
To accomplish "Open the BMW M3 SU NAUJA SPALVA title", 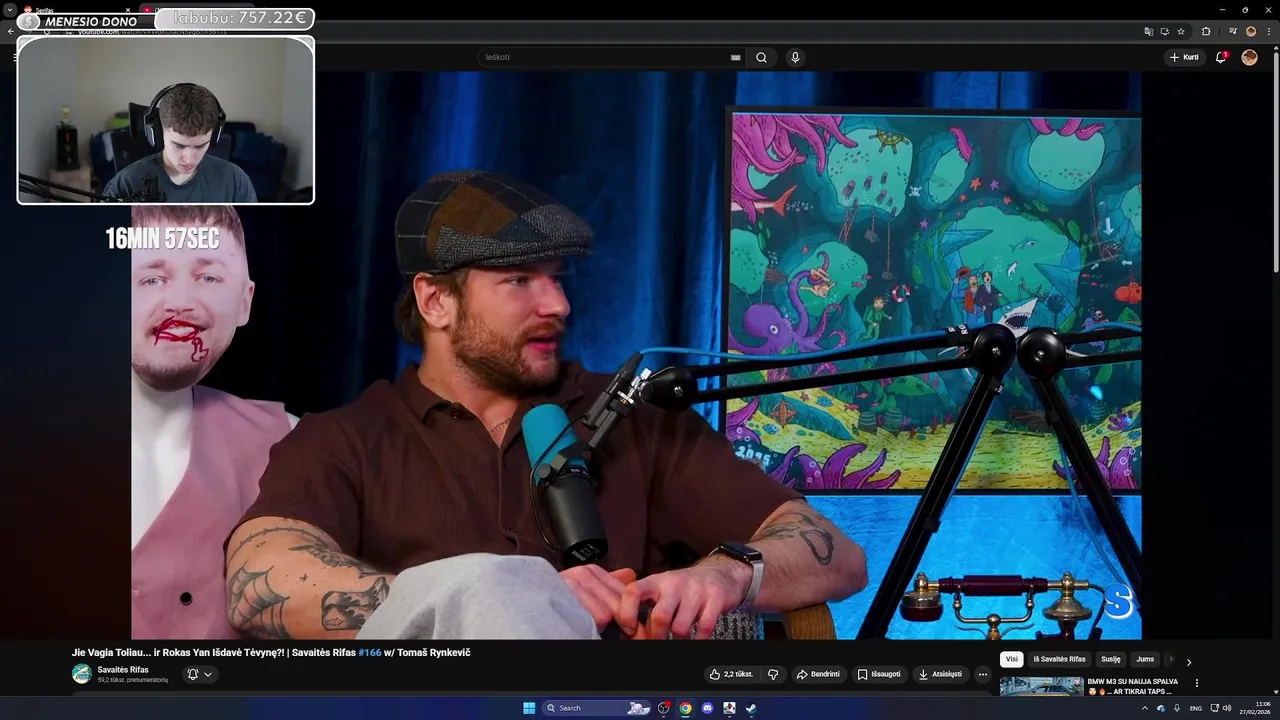I will pyautogui.click(x=1132, y=686).
